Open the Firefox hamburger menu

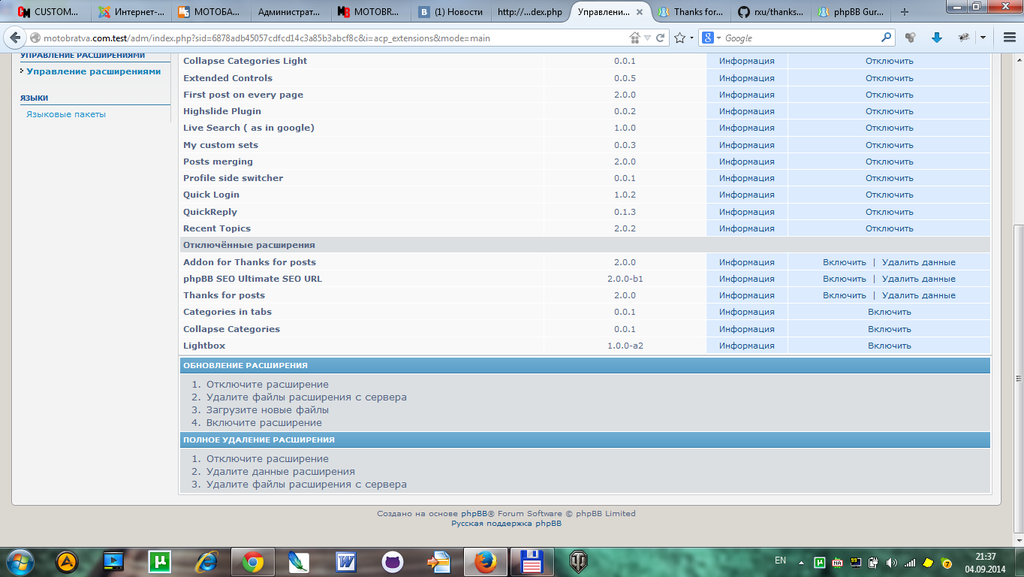1006,37
